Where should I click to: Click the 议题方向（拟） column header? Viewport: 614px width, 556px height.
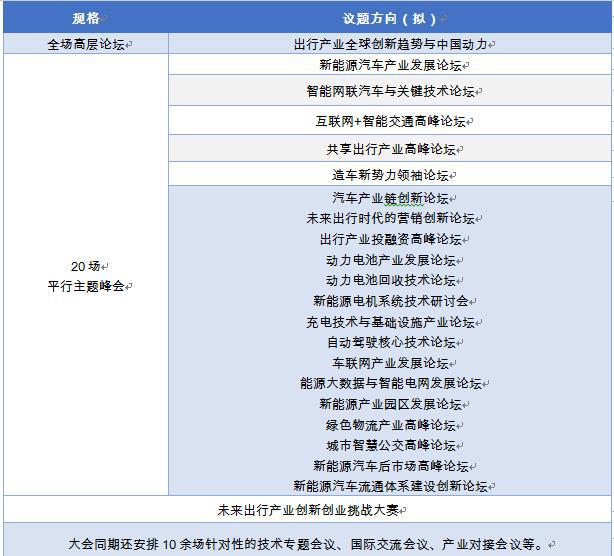point(389,18)
